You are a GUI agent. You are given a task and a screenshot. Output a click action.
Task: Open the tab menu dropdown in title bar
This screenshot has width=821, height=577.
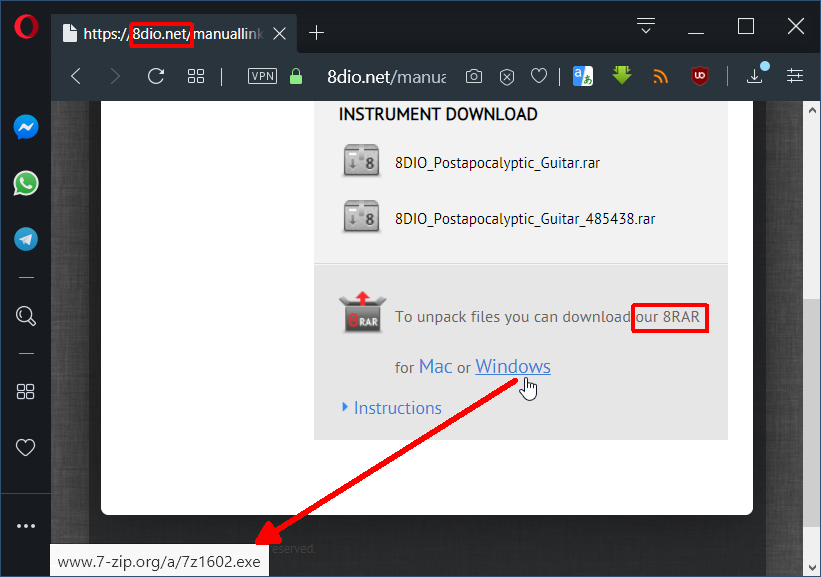646,25
